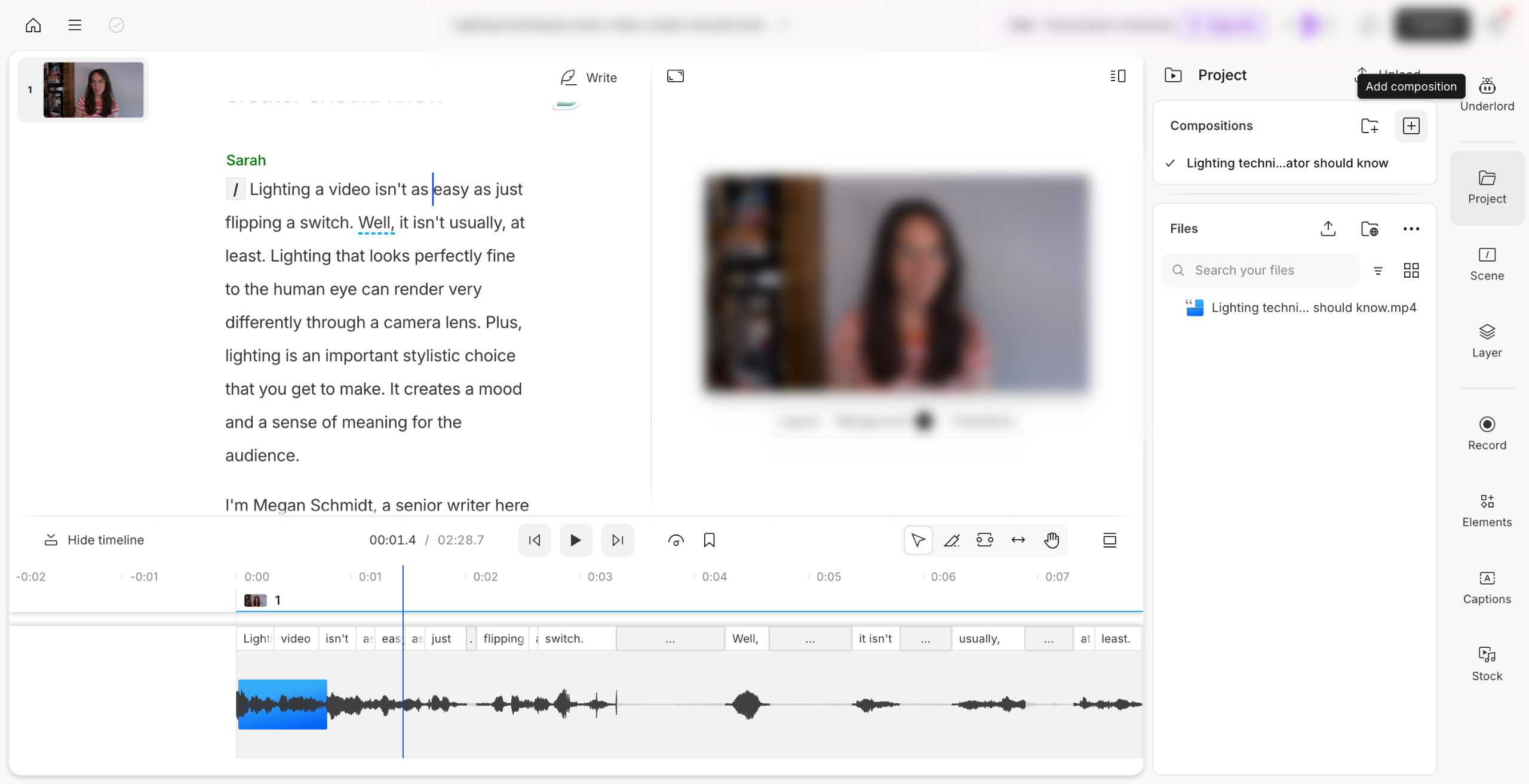Click the Write button above the script

coord(588,77)
